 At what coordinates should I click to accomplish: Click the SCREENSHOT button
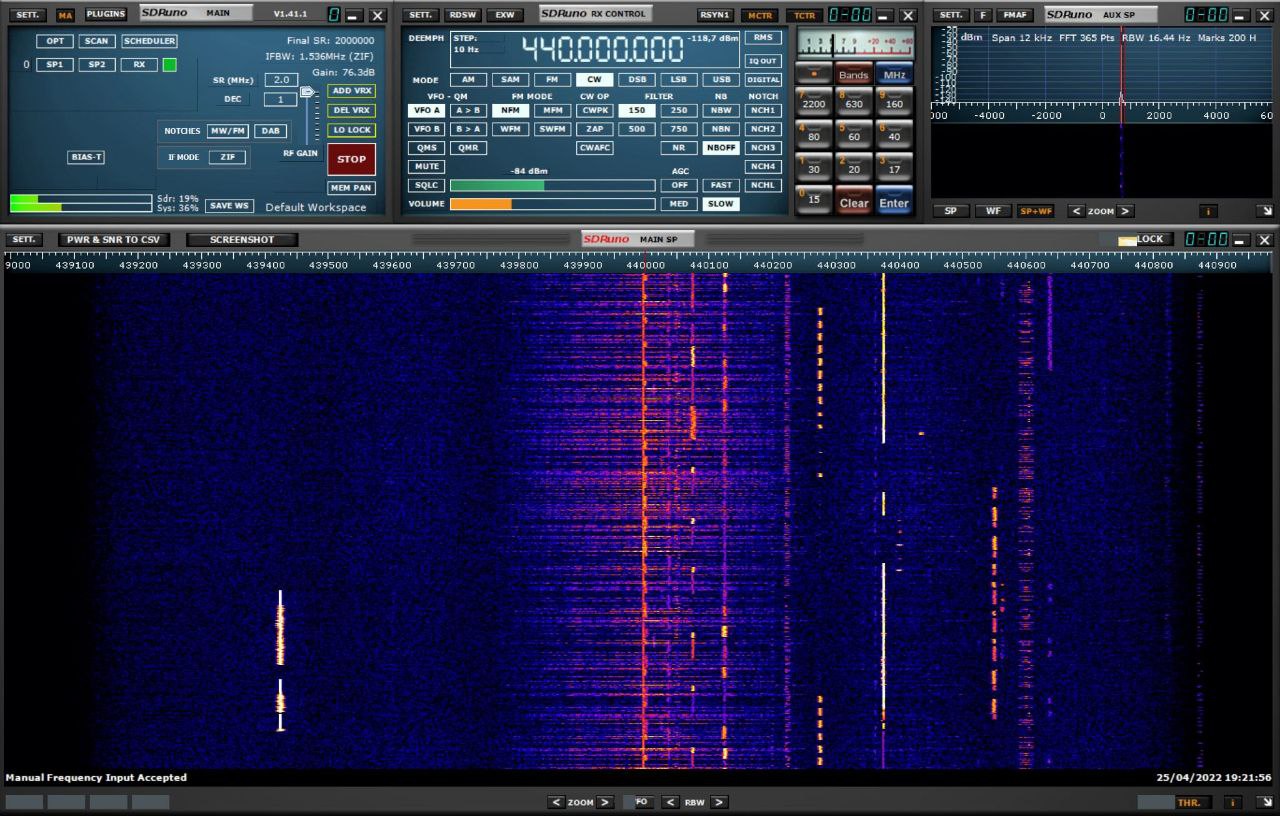click(242, 240)
